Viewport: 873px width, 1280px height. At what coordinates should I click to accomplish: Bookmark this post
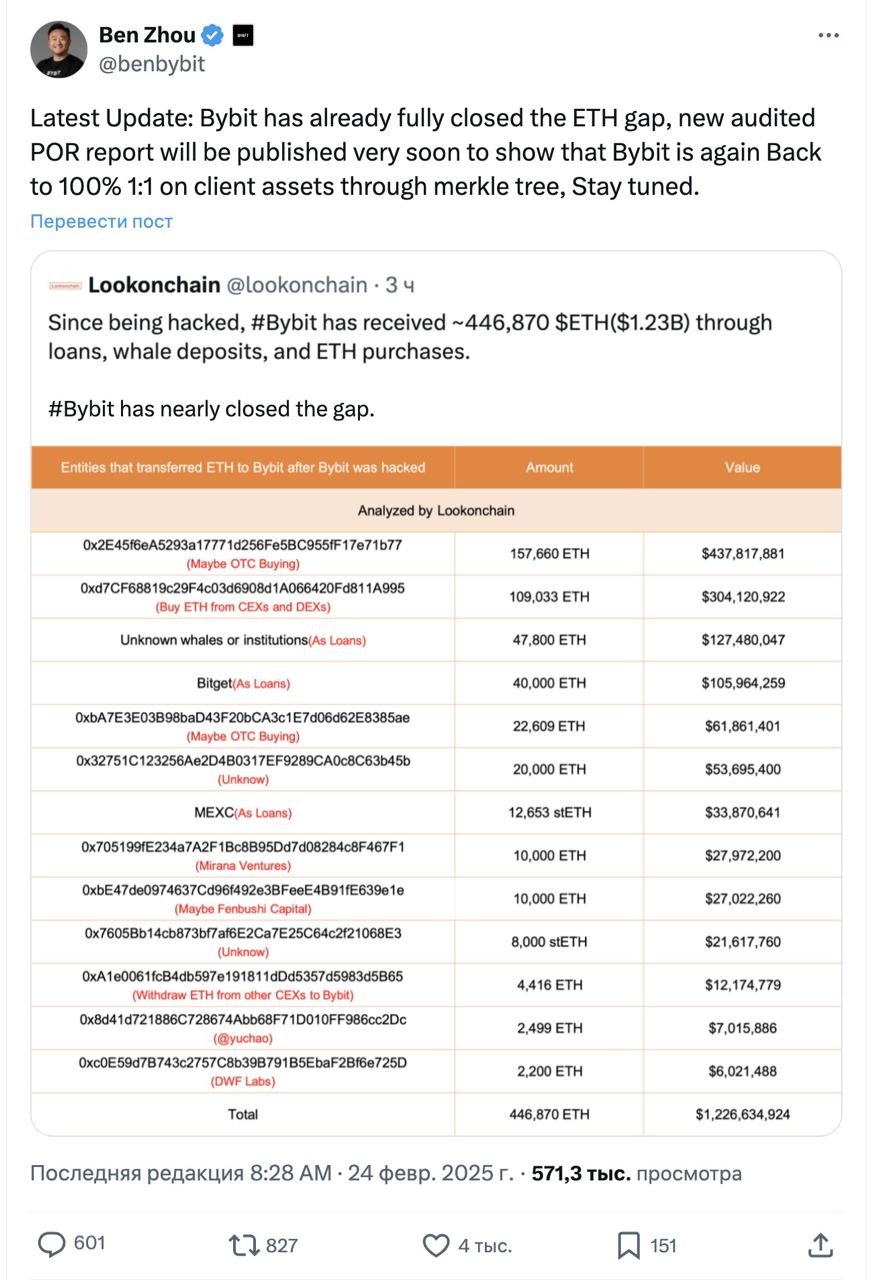628,1245
